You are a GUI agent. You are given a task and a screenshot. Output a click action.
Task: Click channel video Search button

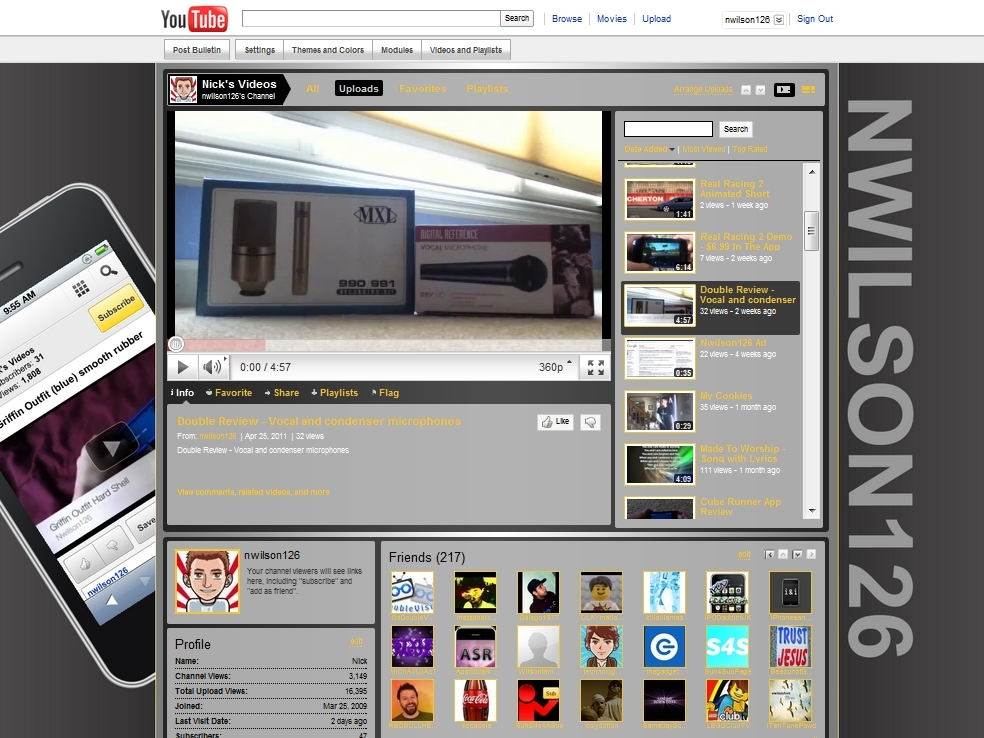pyautogui.click(x=735, y=129)
